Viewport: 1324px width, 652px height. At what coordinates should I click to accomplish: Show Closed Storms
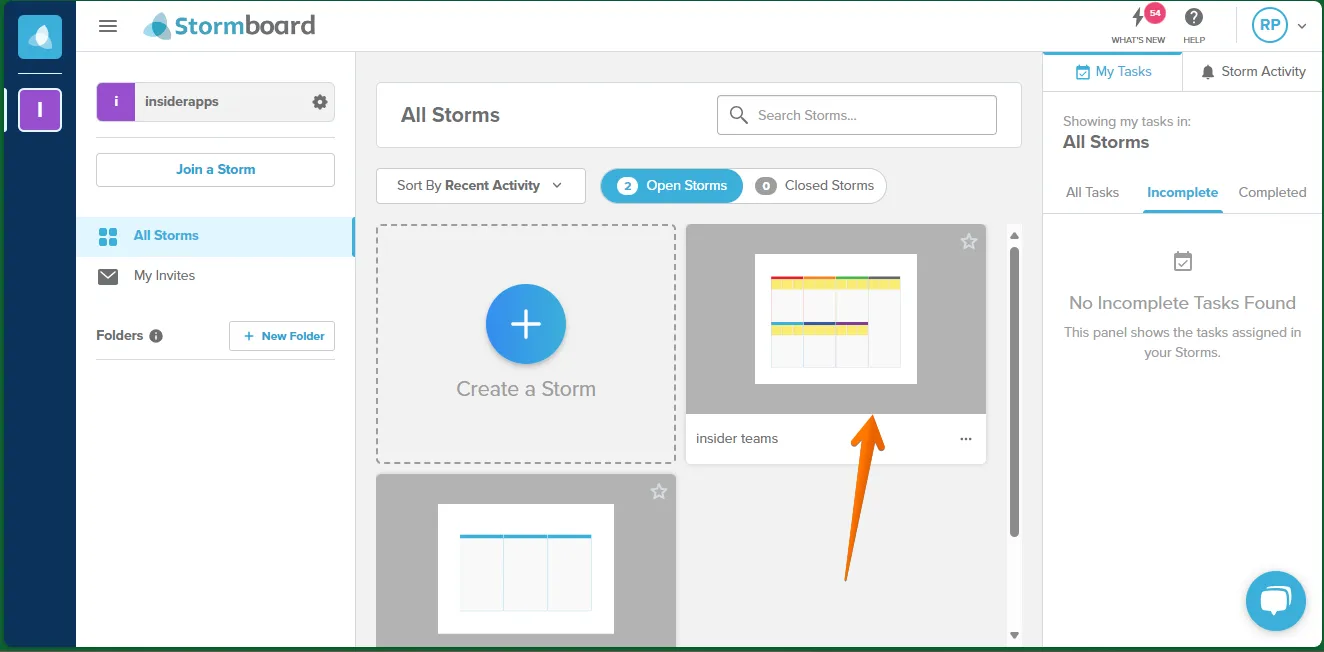(x=815, y=186)
